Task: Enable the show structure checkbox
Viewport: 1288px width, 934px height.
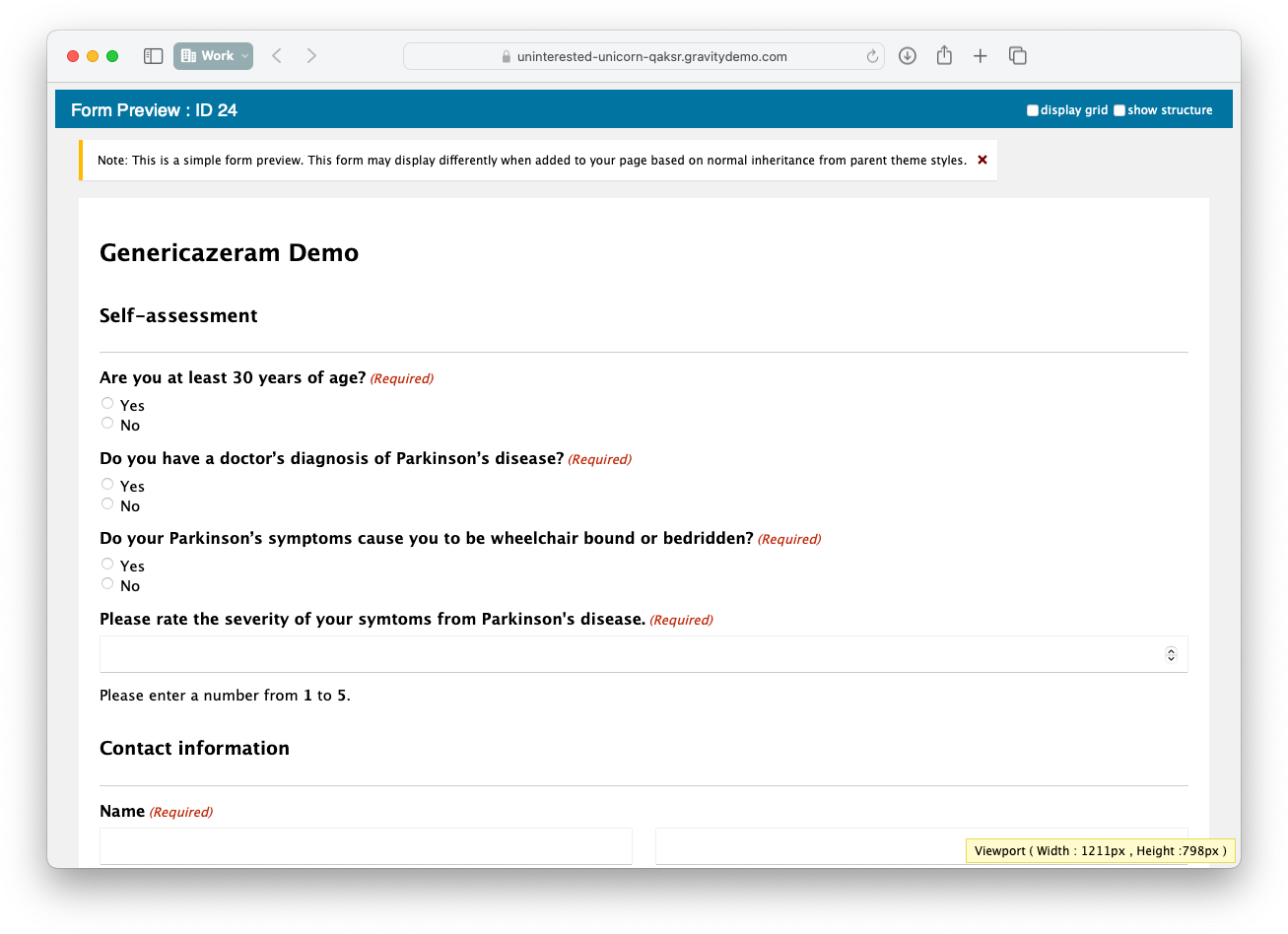Action: 1119,110
